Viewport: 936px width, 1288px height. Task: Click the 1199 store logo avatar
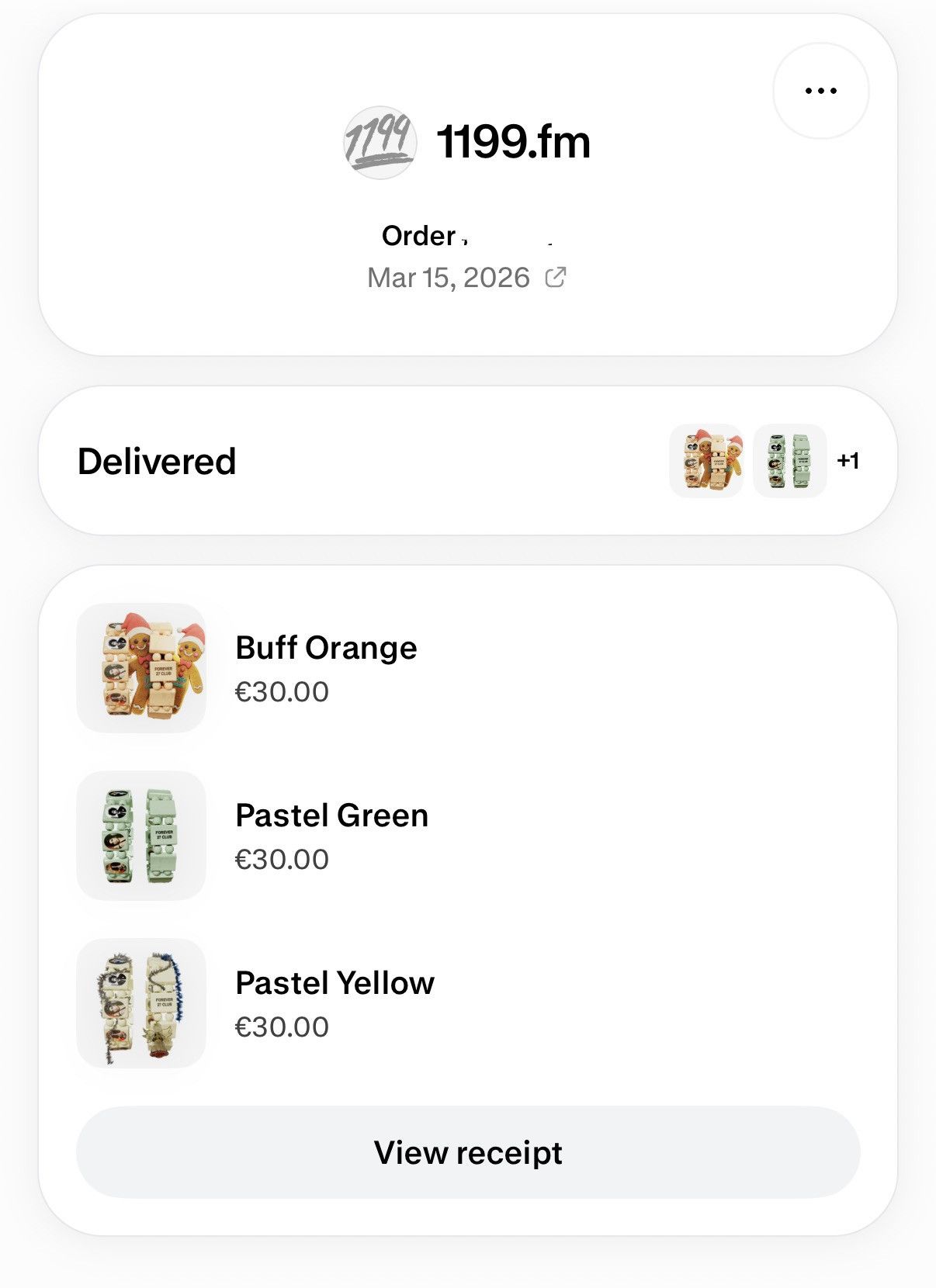coord(380,143)
